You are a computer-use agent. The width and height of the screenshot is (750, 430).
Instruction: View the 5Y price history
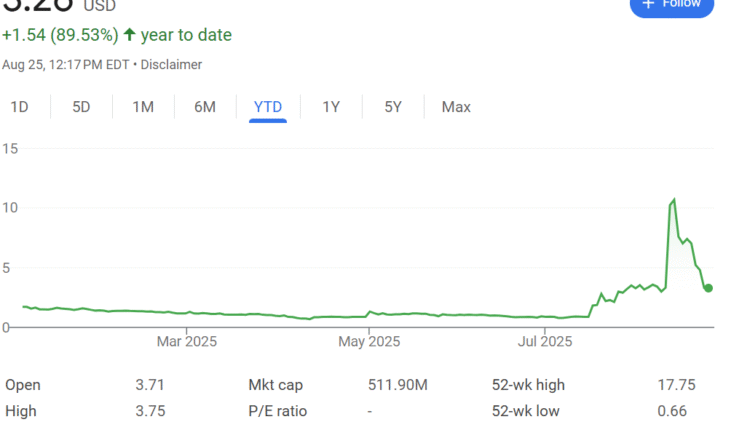click(393, 107)
